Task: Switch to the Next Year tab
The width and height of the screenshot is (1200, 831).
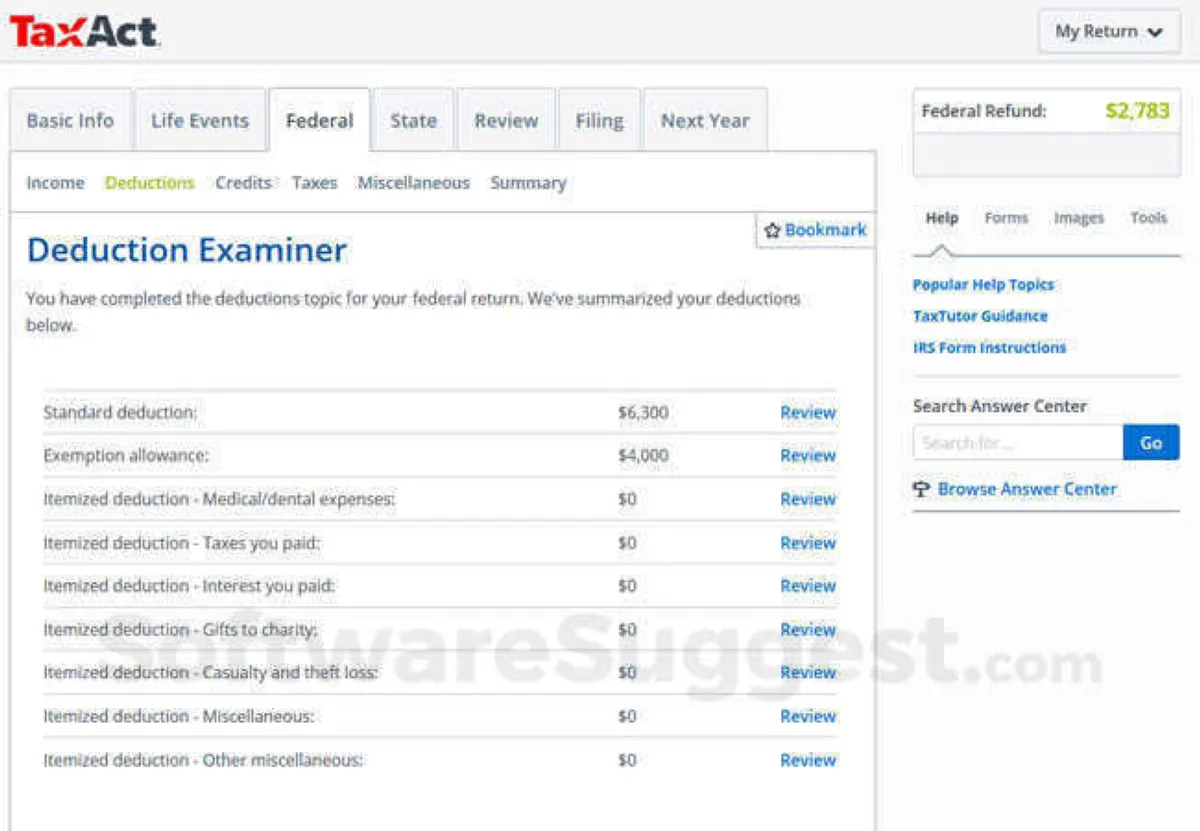Action: click(x=705, y=121)
